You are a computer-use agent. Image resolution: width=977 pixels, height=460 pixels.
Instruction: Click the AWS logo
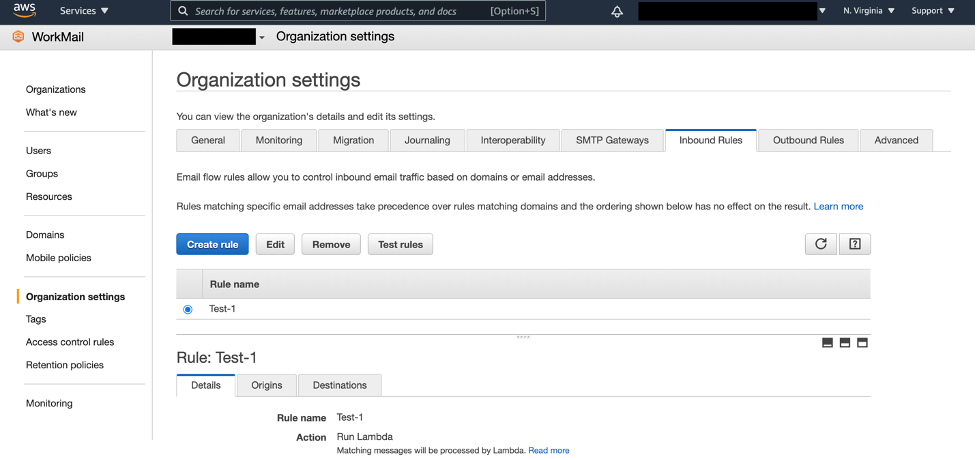[24, 11]
